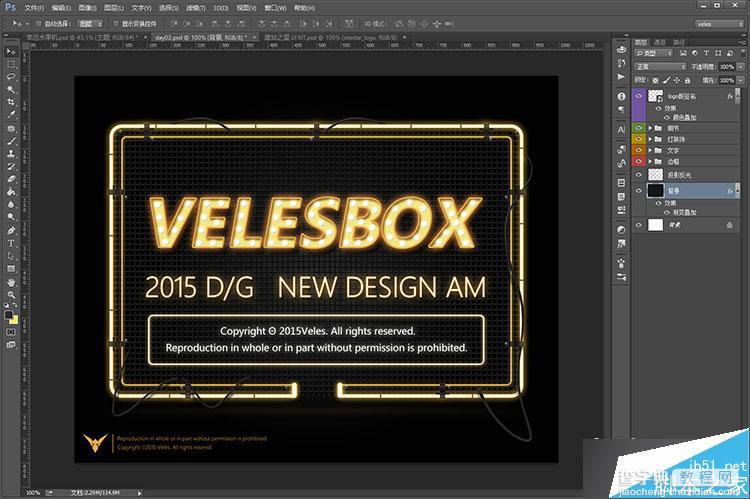
Task: Open the opacity slider dropdown arrow
Action: (x=740, y=67)
